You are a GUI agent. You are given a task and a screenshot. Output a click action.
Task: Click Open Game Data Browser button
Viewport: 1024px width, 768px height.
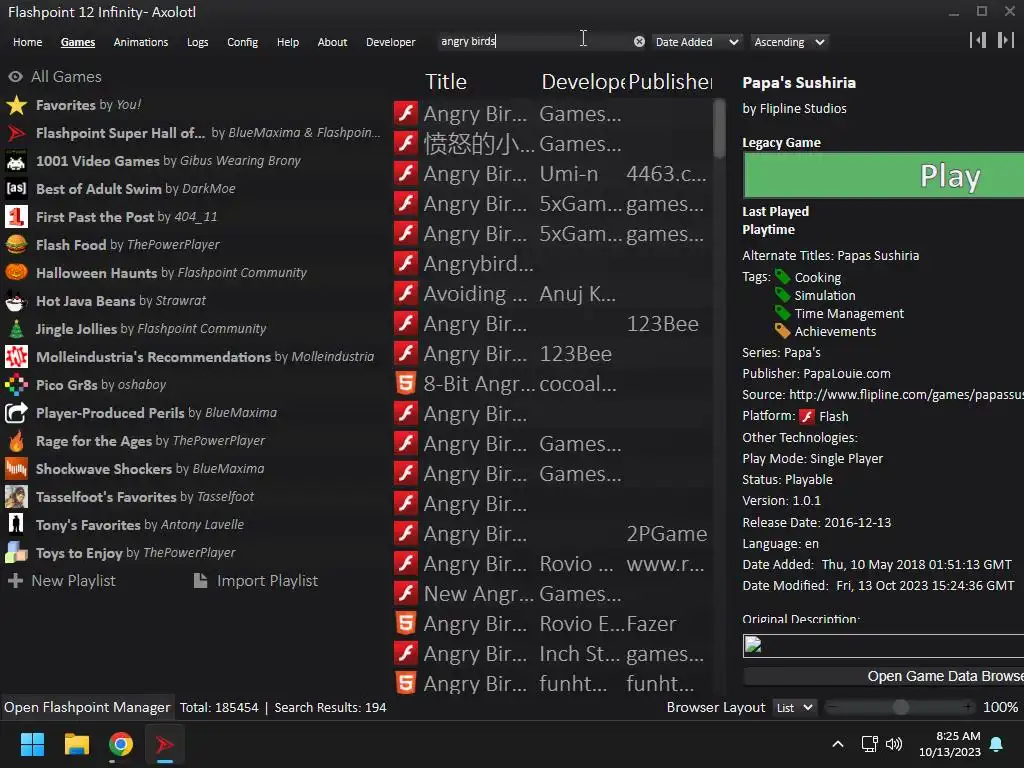[x=884, y=677]
